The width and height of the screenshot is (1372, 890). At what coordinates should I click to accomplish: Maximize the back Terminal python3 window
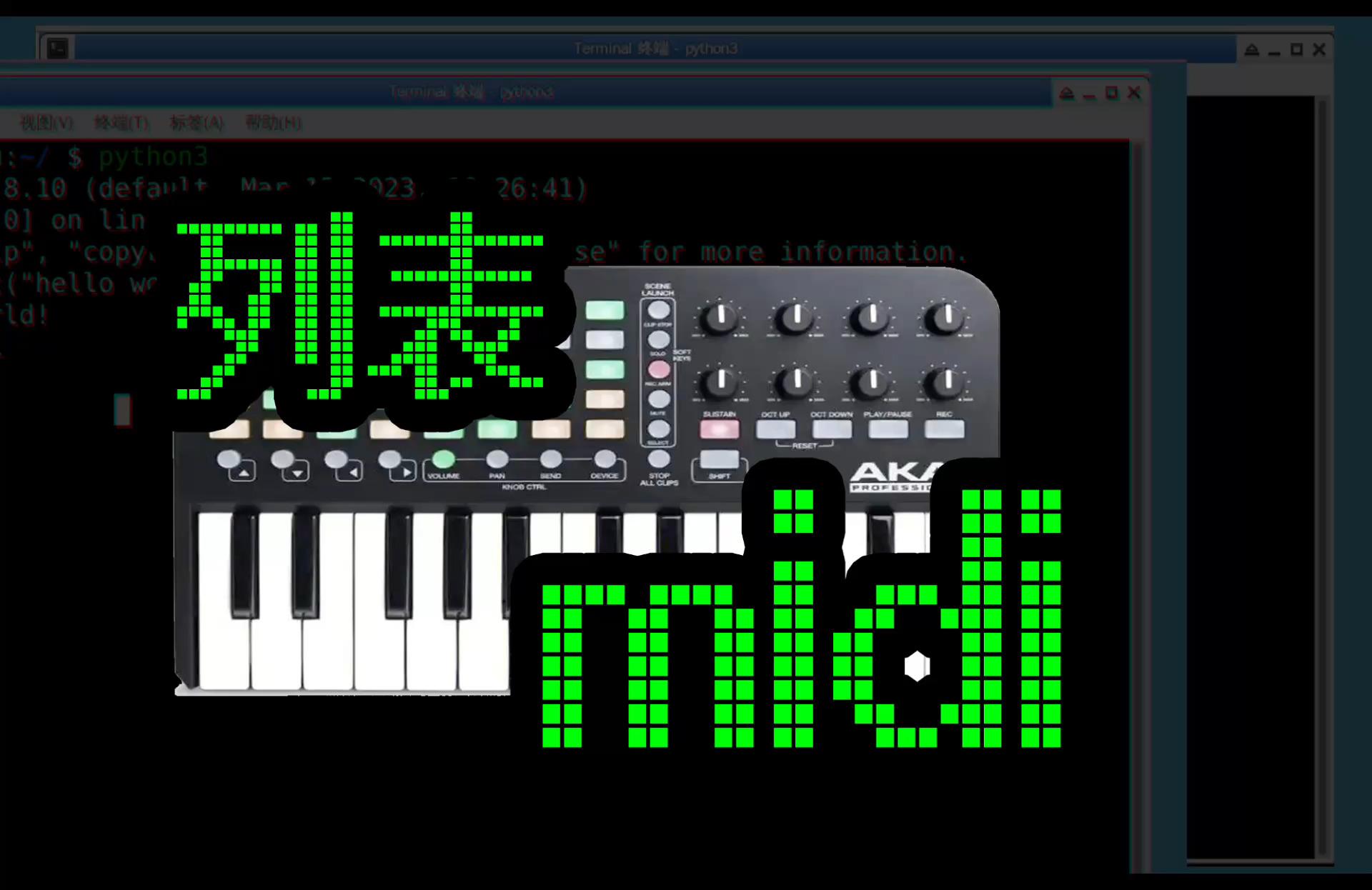(1296, 50)
